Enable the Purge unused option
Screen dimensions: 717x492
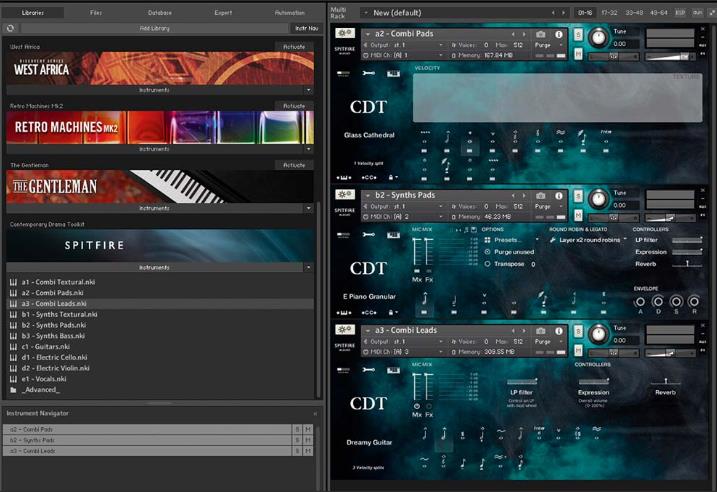[487, 252]
